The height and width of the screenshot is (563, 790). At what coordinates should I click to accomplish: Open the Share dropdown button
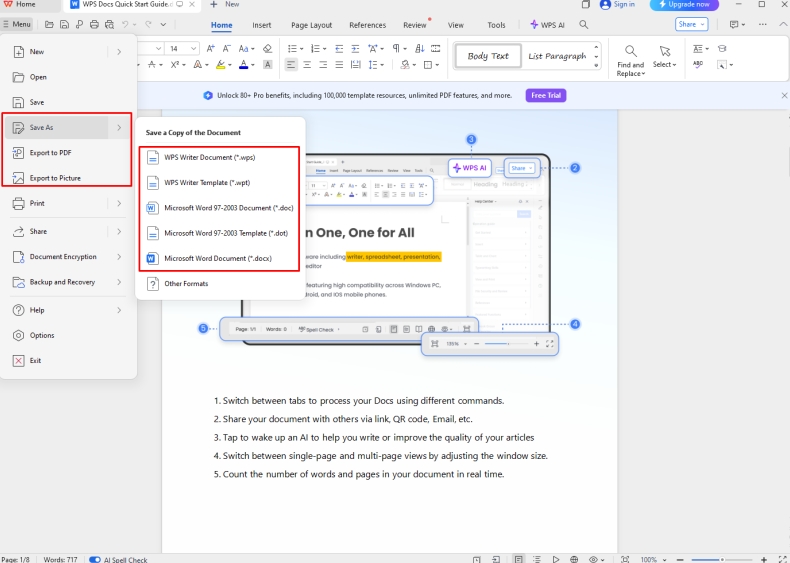click(x=690, y=25)
